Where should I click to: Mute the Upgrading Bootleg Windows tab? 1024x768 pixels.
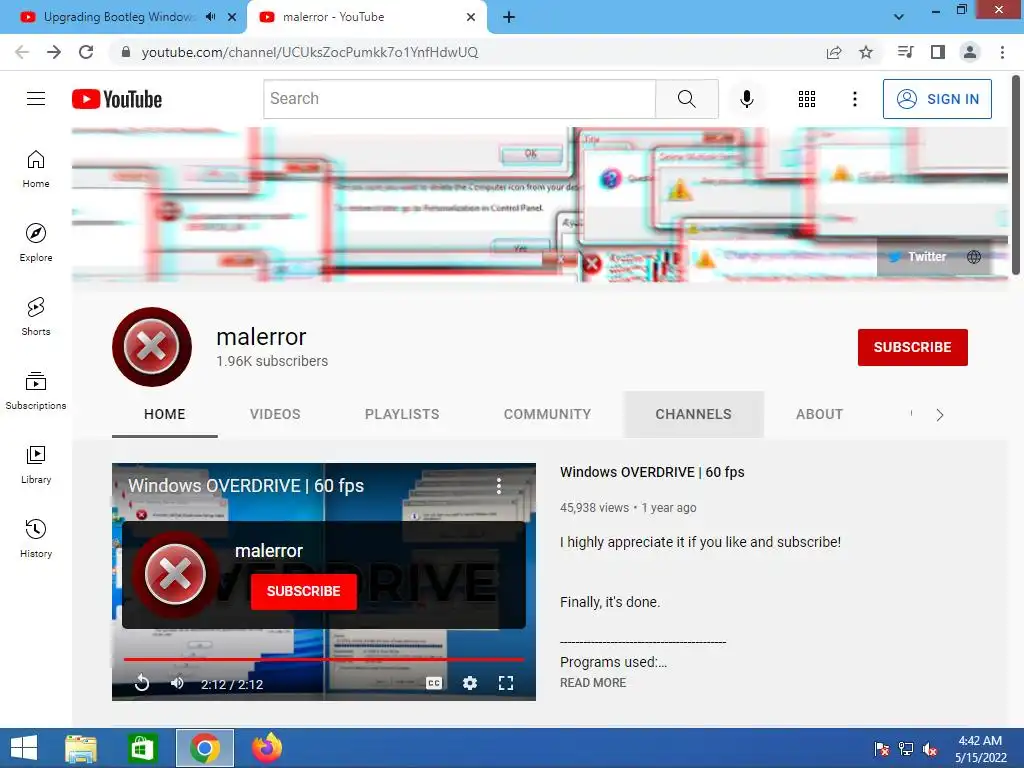coord(210,17)
